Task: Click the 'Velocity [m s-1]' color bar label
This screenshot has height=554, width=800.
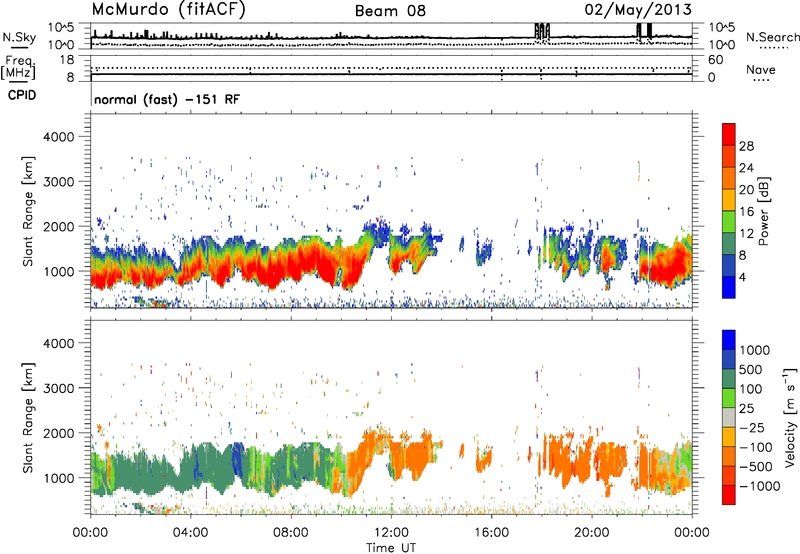Action: pos(789,417)
